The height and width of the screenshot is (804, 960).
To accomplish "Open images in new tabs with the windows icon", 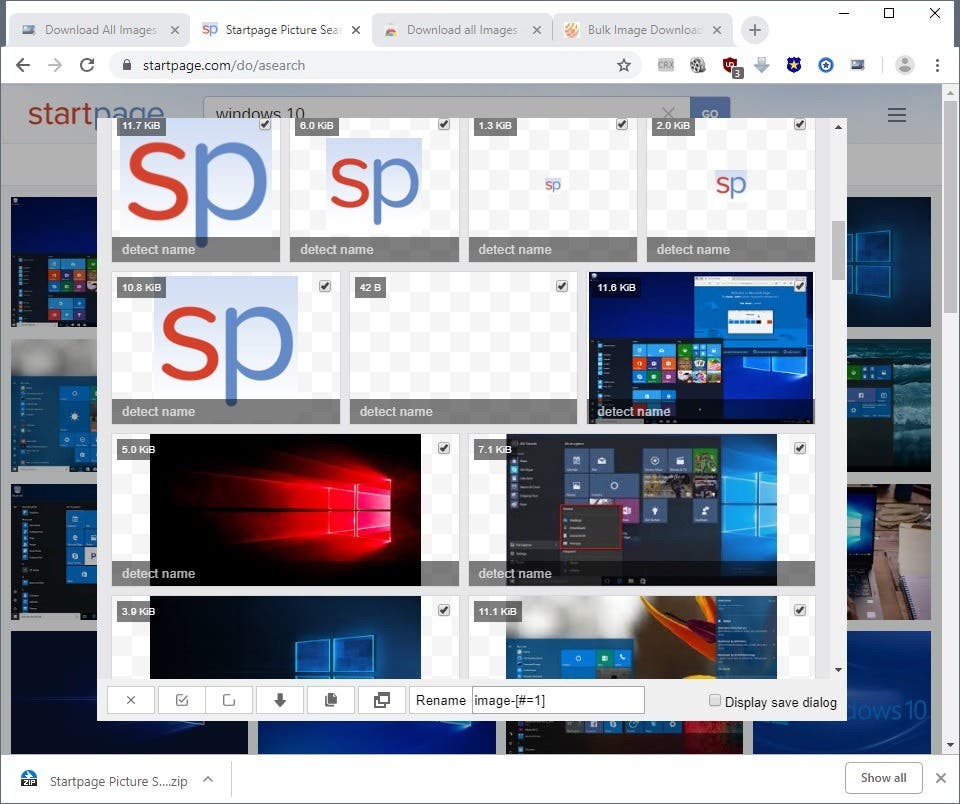I will point(381,700).
